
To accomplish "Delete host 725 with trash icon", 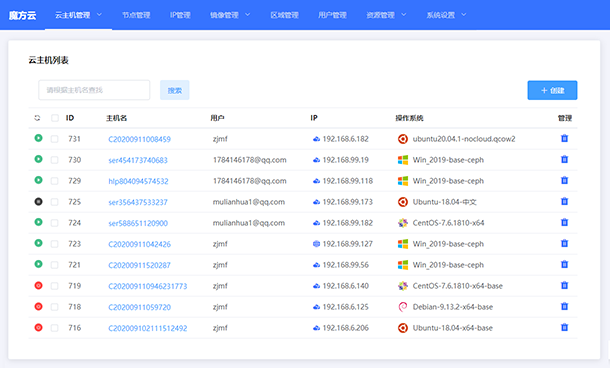I will pyautogui.click(x=564, y=202).
